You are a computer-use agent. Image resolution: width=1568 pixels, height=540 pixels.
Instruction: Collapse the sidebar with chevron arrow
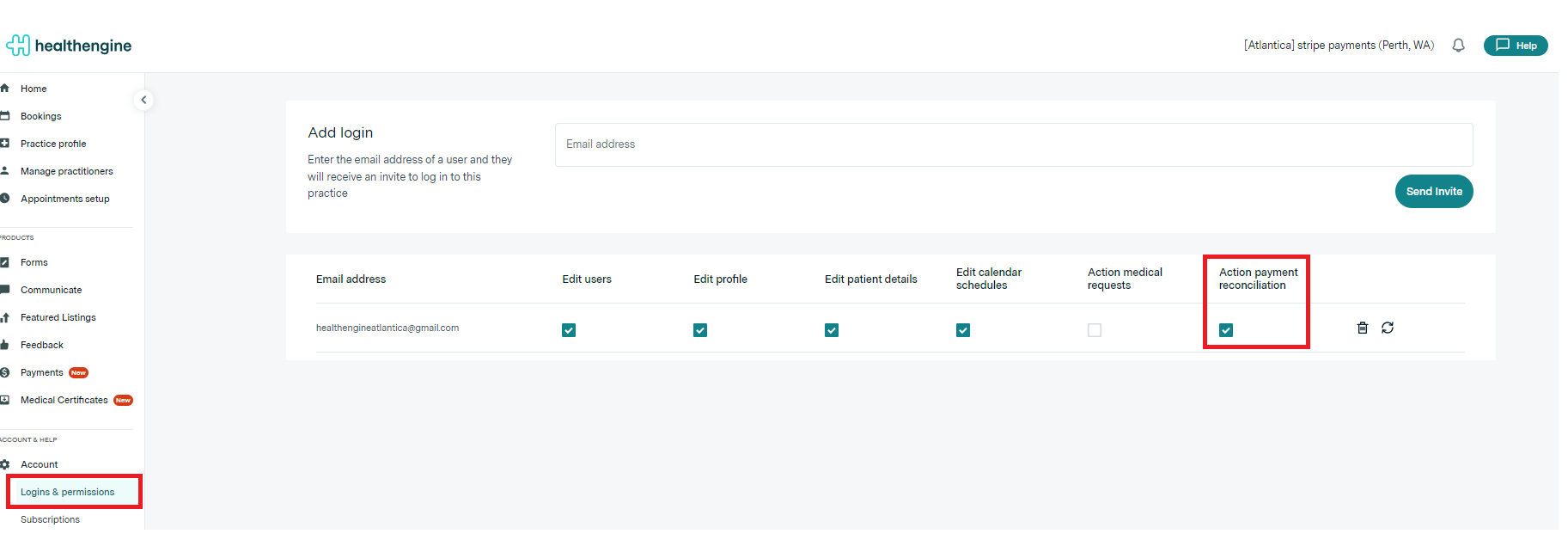143,100
